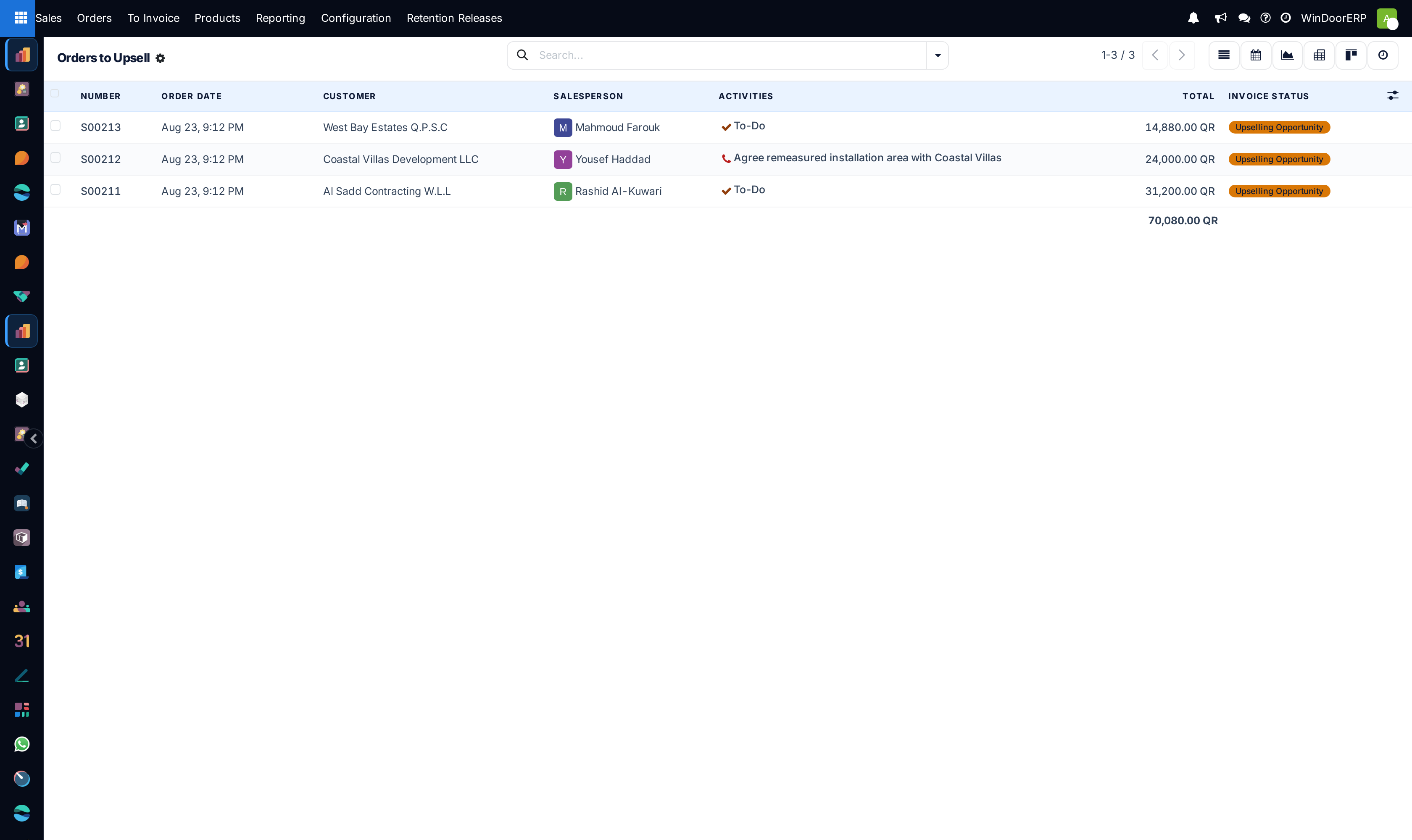This screenshot has width=1412, height=840.
Task: Open the dollar document invoicing app
Action: [21, 572]
